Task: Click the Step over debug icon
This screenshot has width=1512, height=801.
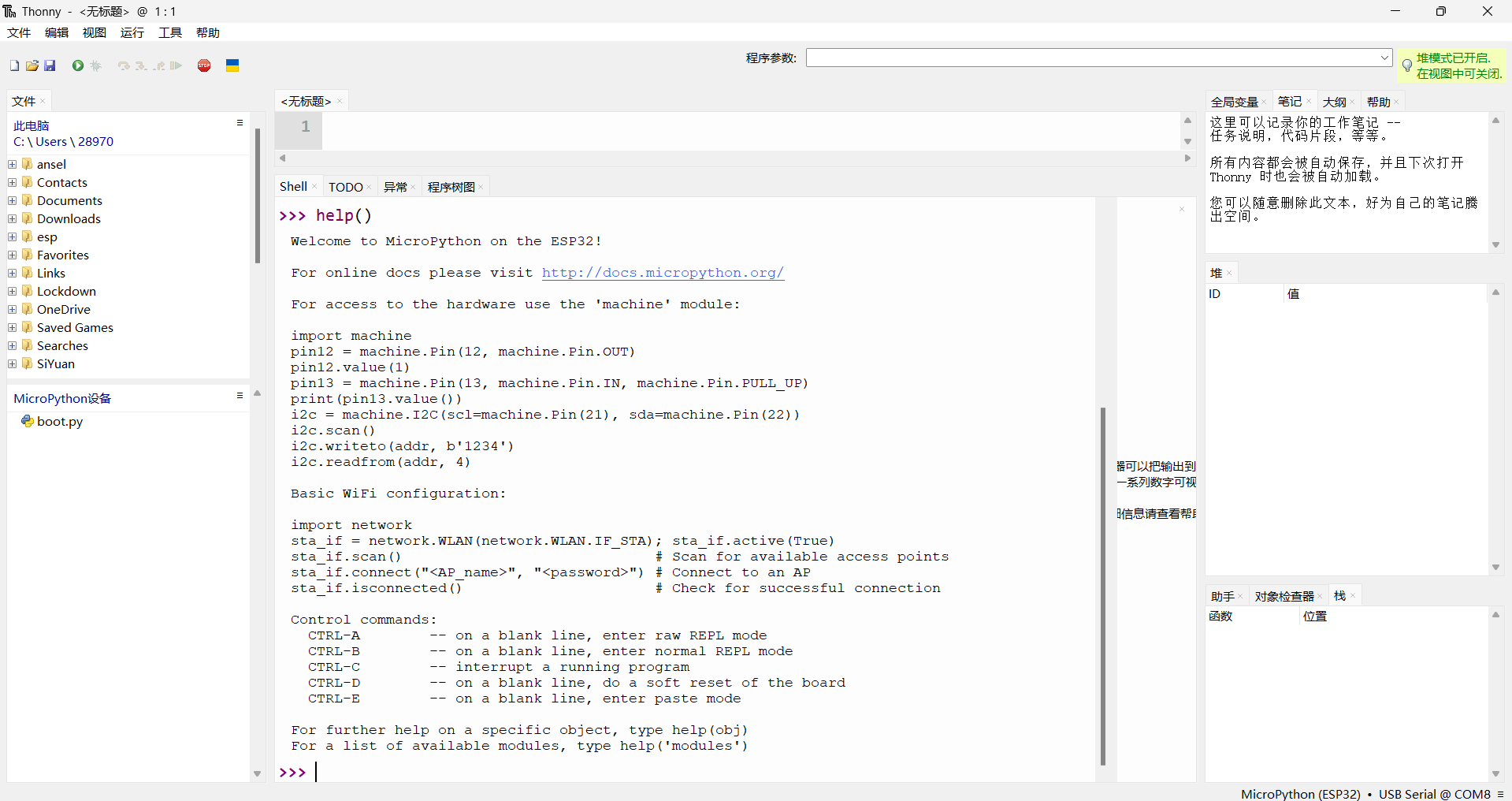Action: click(x=124, y=65)
